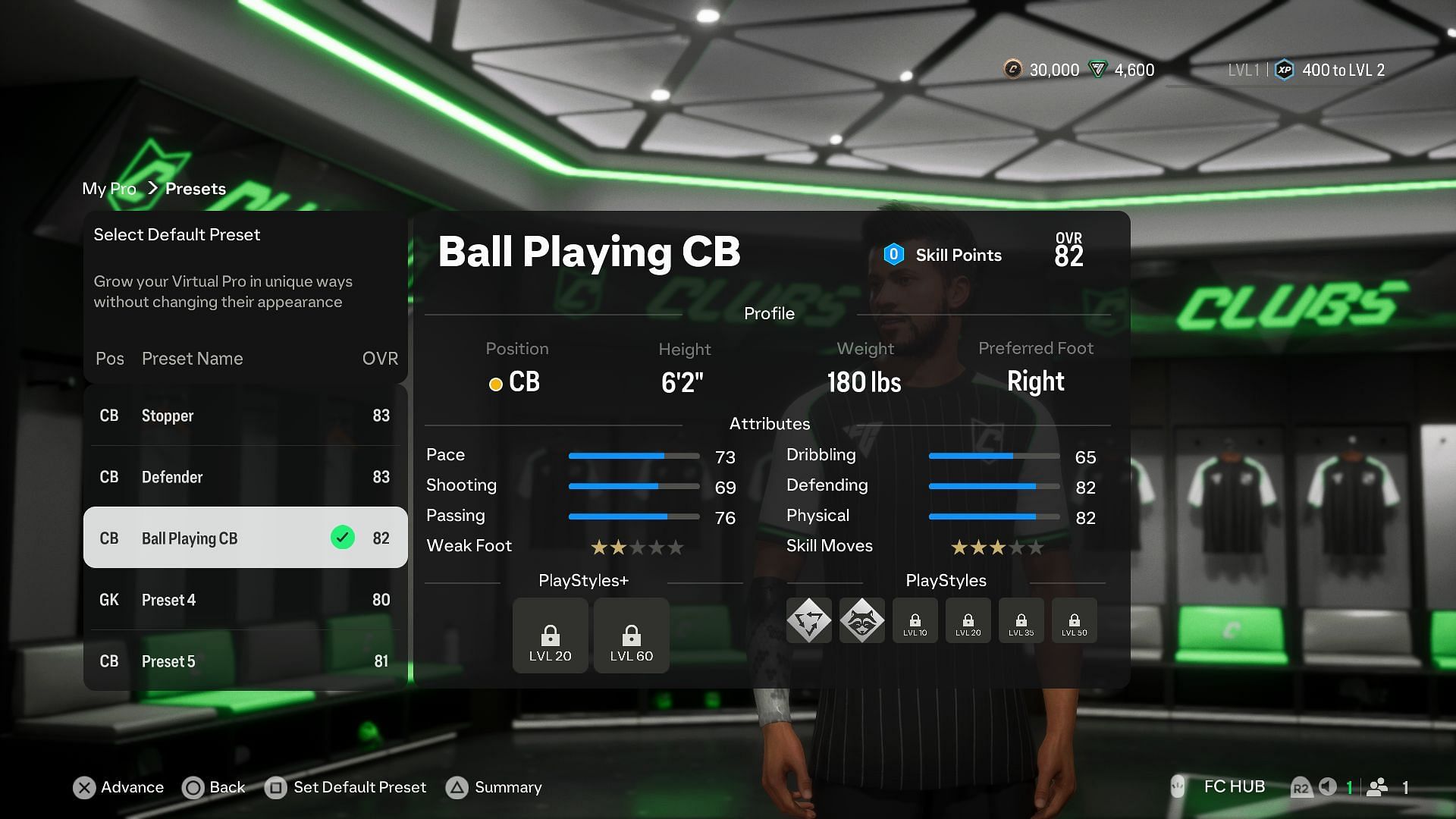Select the unlocked PlayStyle diamond icon

pyautogui.click(x=808, y=619)
